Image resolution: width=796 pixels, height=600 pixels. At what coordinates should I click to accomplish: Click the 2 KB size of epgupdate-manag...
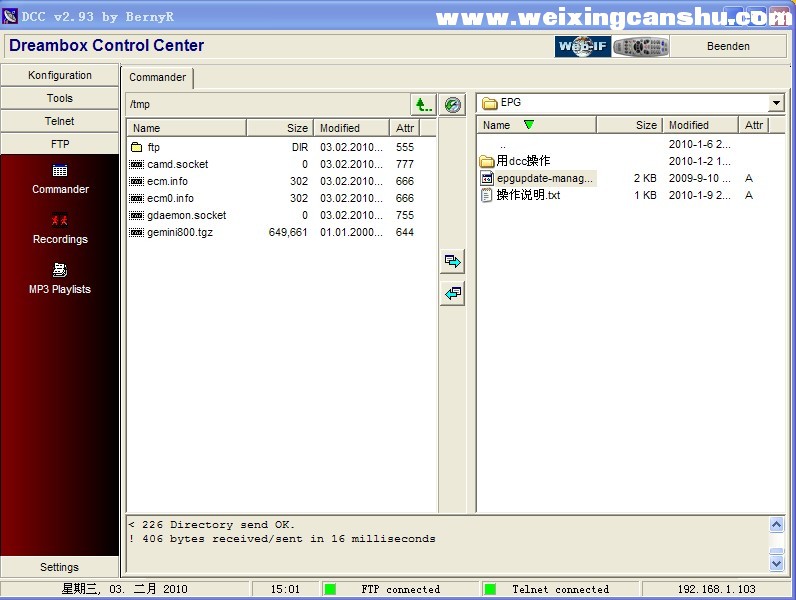(645, 178)
